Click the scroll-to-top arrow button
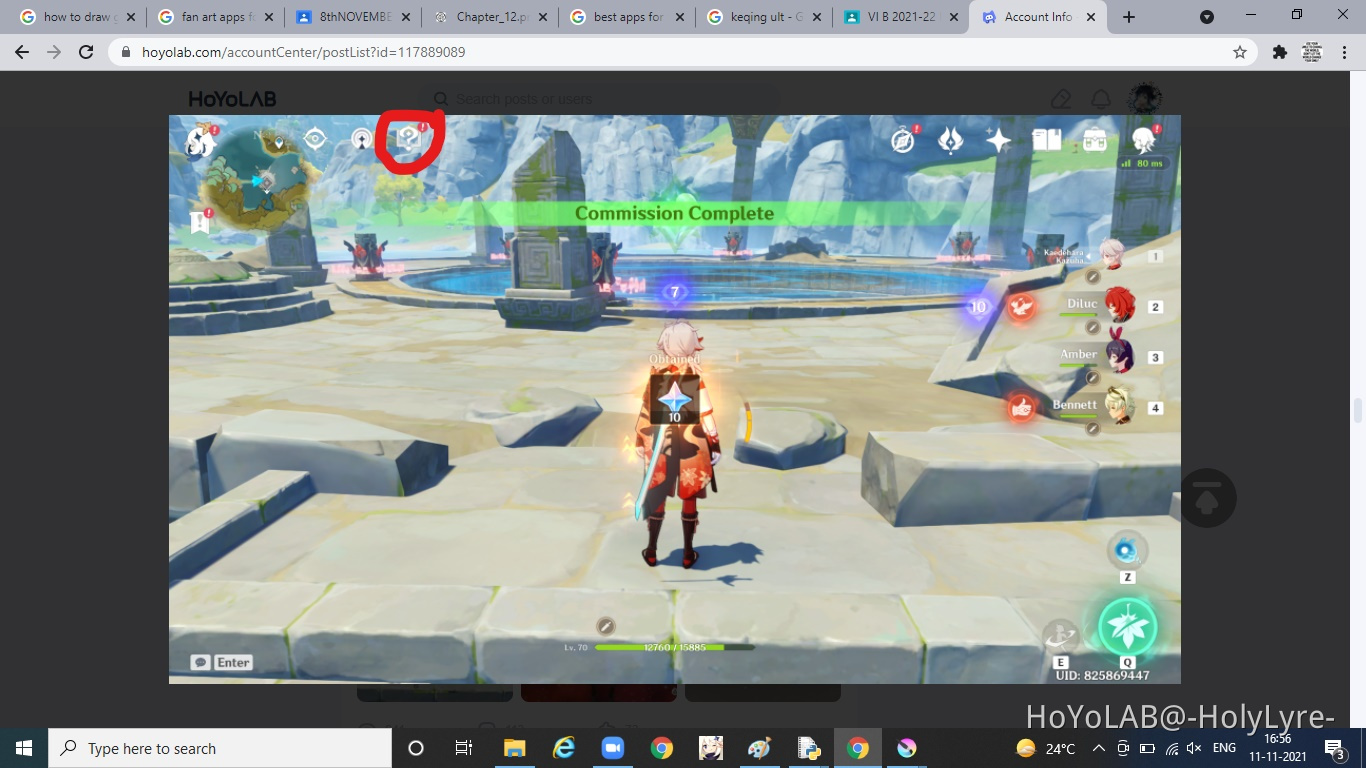The image size is (1366, 768). tap(1207, 498)
